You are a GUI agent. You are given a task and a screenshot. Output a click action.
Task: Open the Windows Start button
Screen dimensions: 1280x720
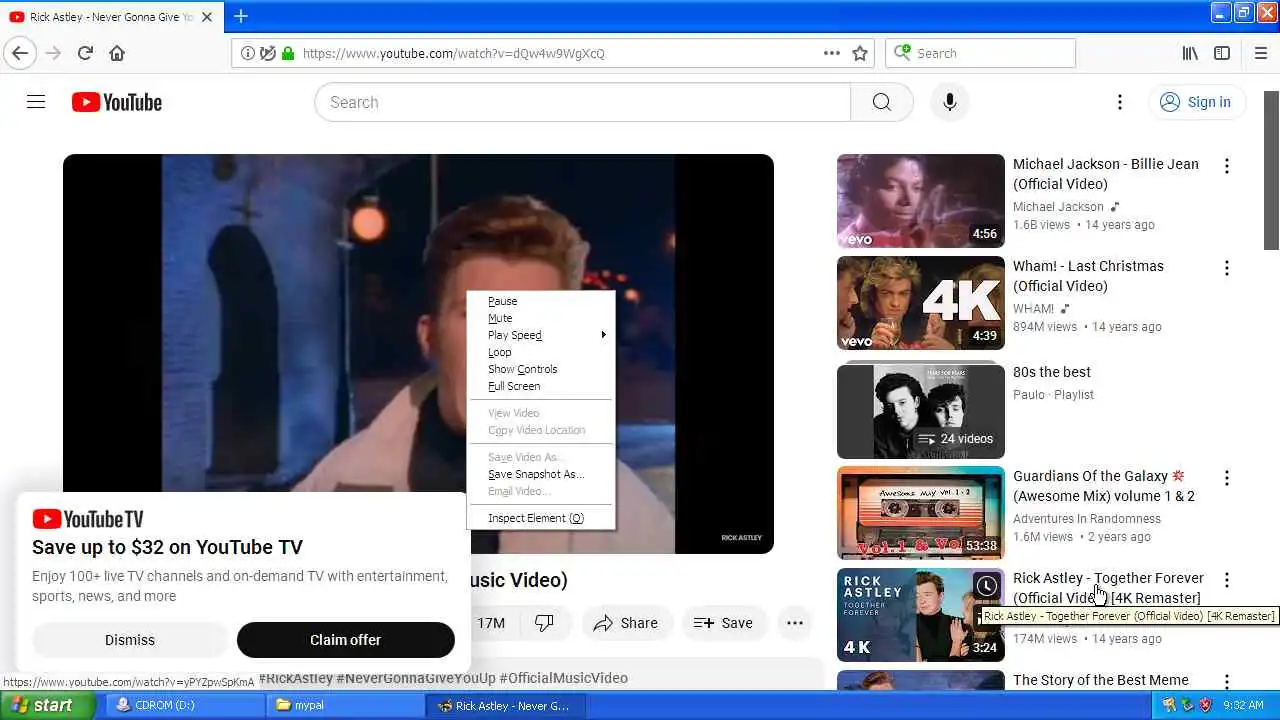point(47,705)
